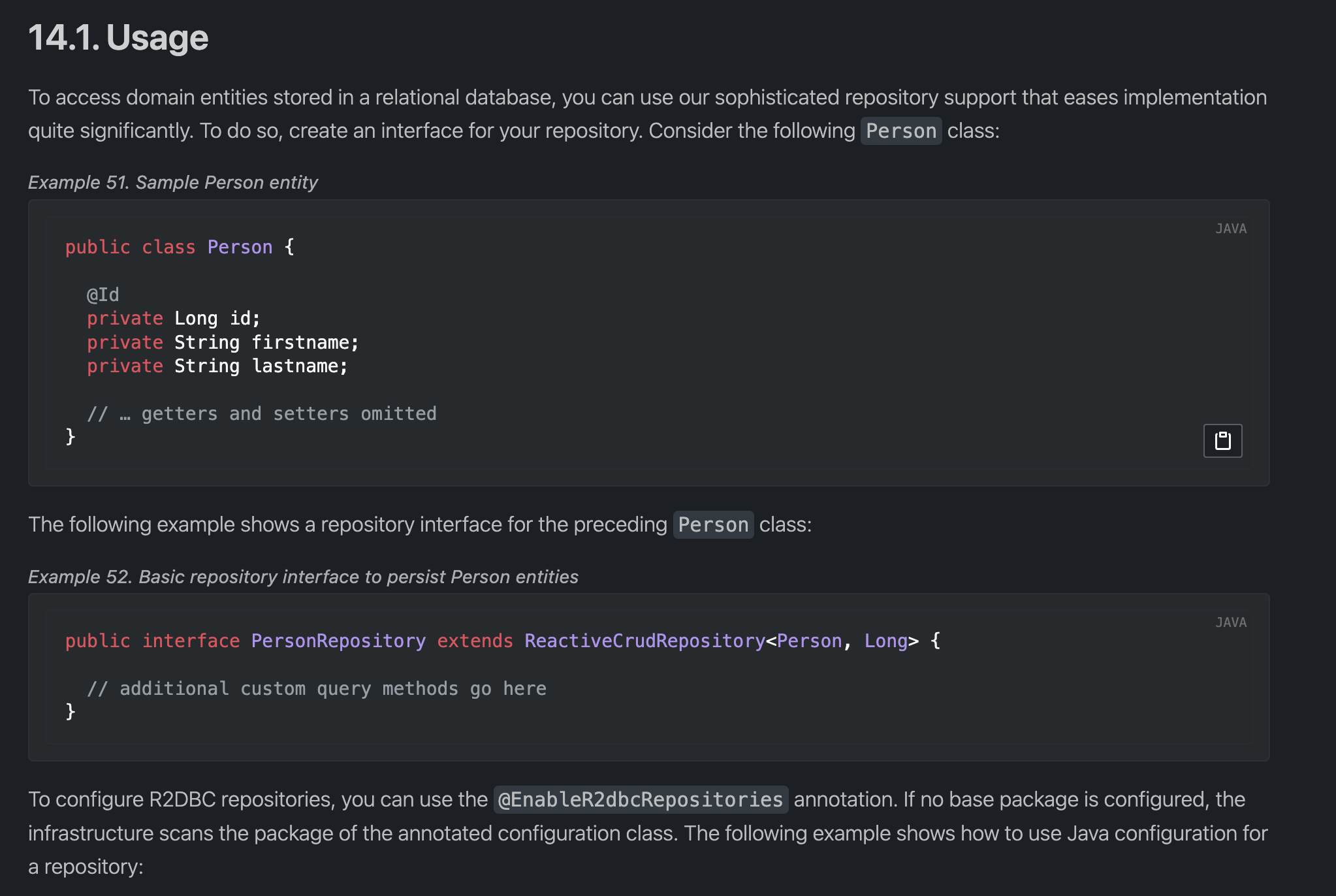The height and width of the screenshot is (896, 1336).
Task: Click the "Long id;" declaration
Action: (x=217, y=318)
